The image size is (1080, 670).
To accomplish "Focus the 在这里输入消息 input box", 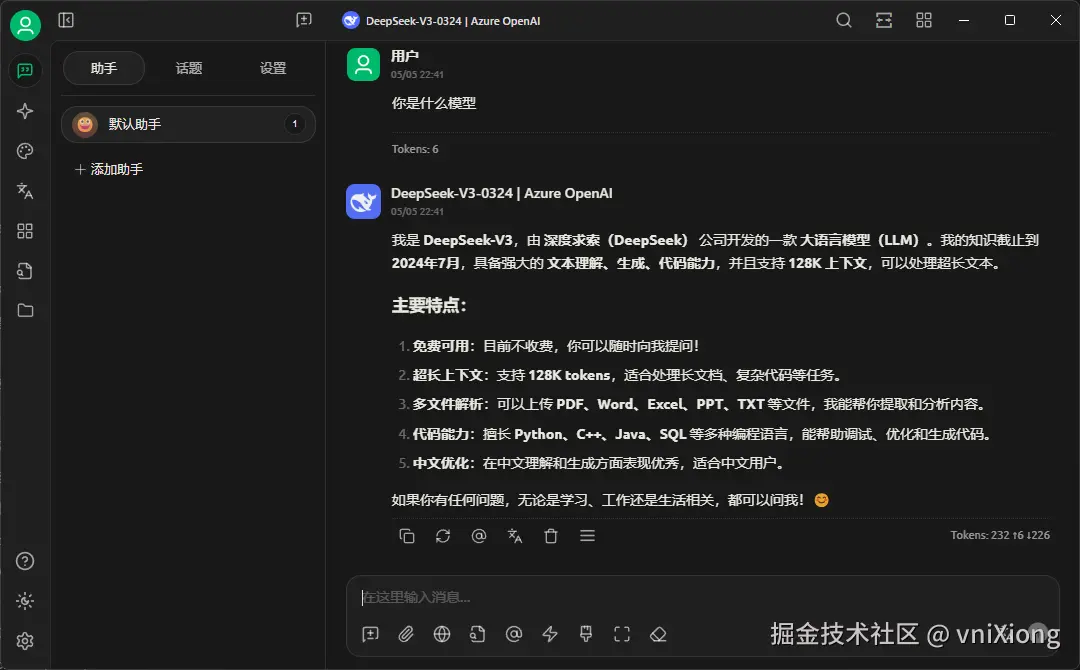I will tap(703, 597).
